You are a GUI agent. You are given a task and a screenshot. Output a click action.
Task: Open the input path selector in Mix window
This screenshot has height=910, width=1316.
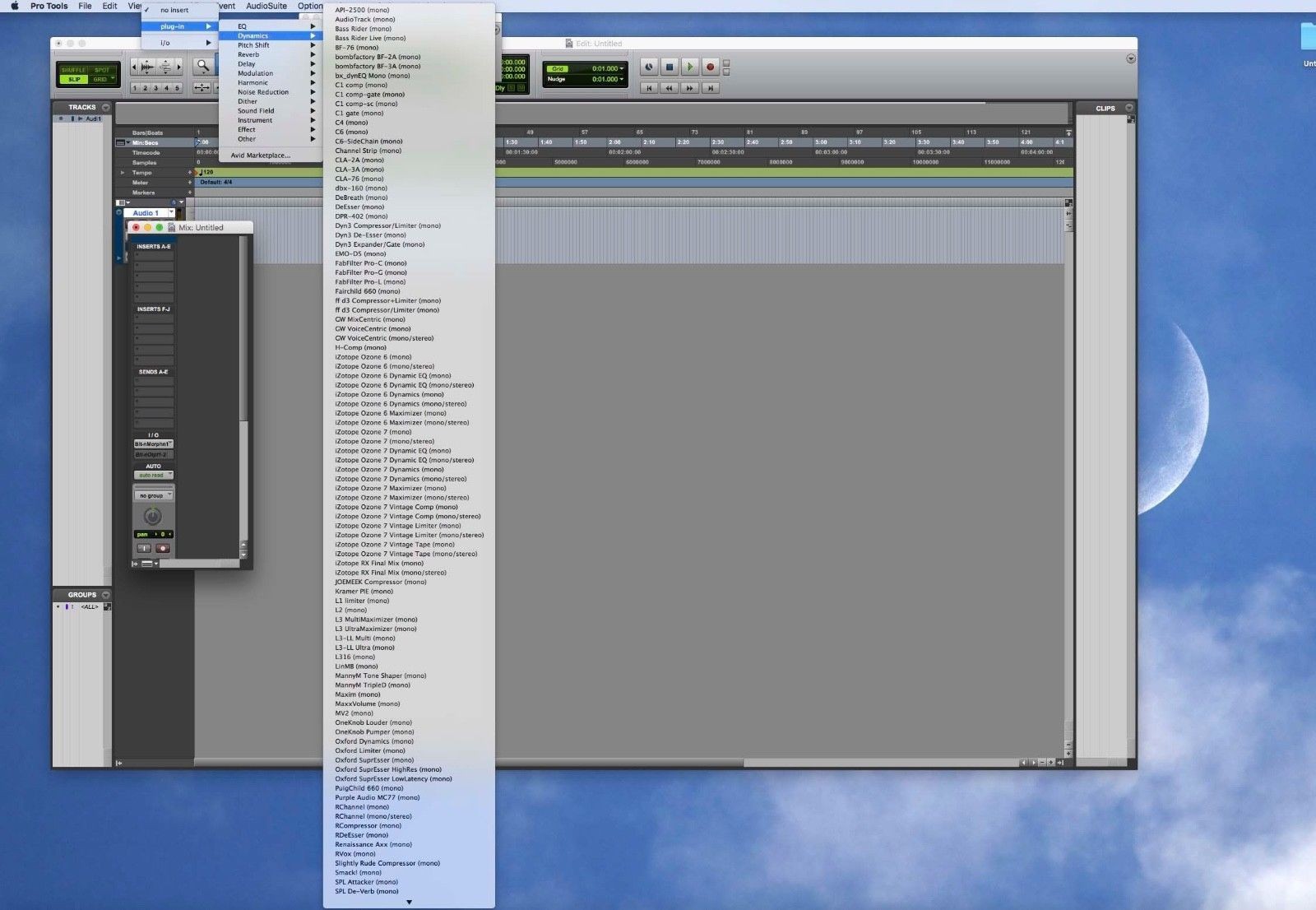154,444
